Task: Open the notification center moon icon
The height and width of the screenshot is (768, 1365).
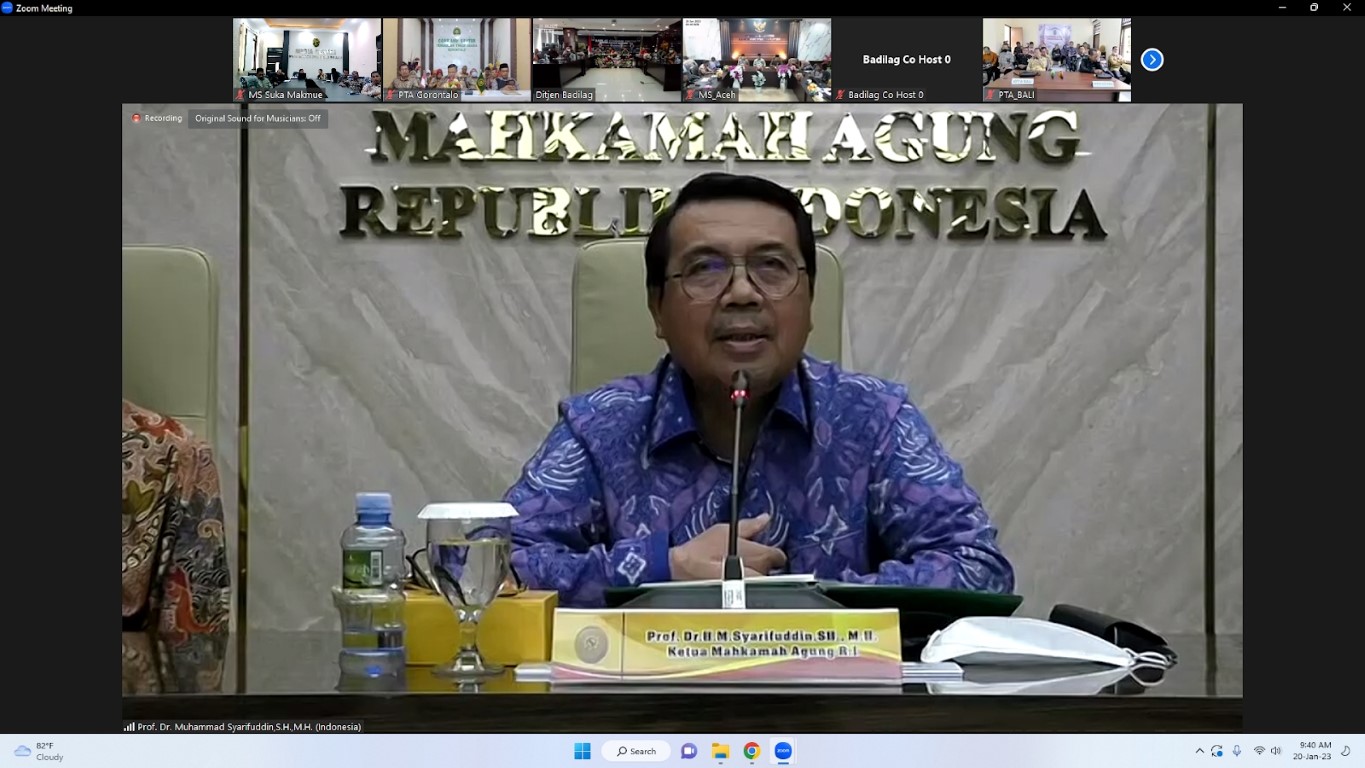Action: (1346, 751)
